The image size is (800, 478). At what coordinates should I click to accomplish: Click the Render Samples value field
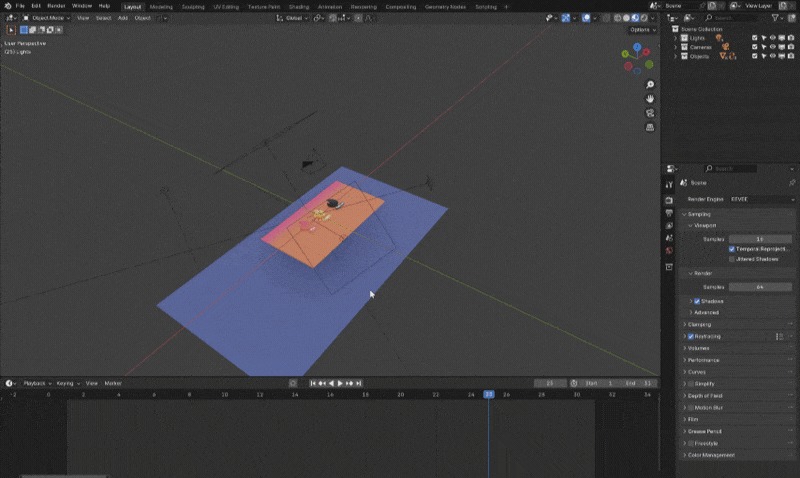[x=760, y=287]
